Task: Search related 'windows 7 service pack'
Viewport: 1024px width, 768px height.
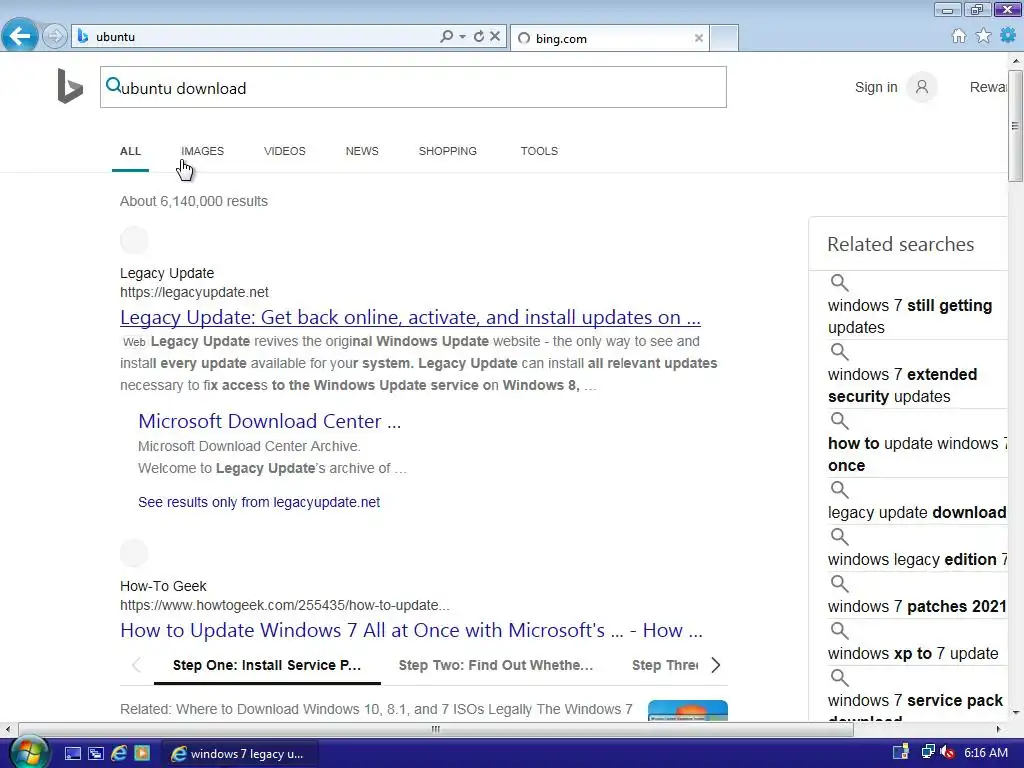Action: (x=915, y=701)
